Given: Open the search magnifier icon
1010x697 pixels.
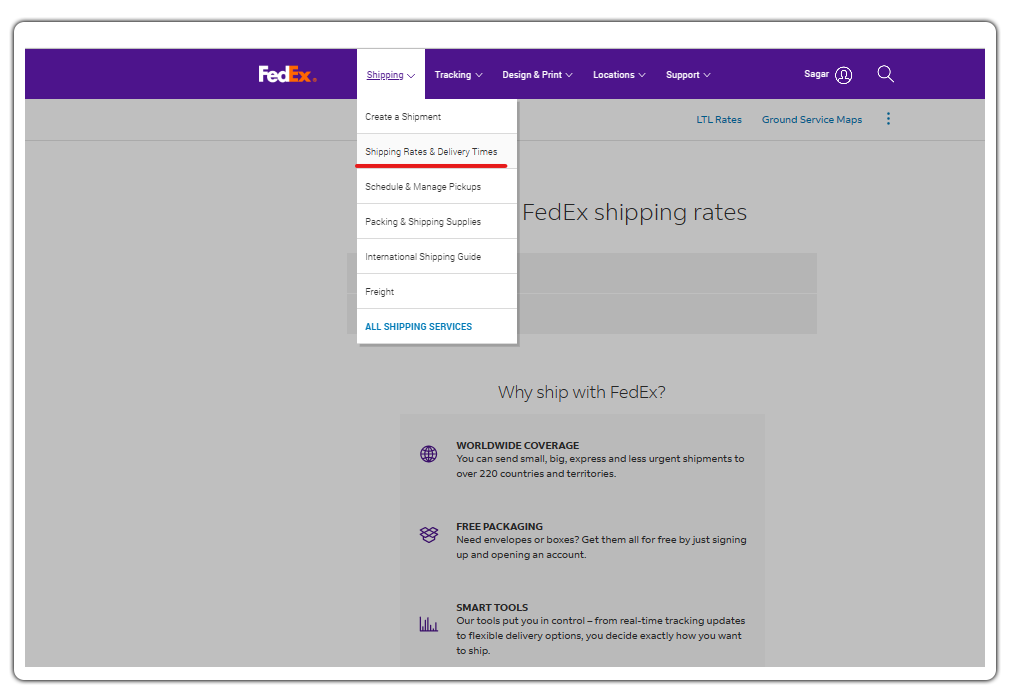Looking at the screenshot, I should (885, 74).
